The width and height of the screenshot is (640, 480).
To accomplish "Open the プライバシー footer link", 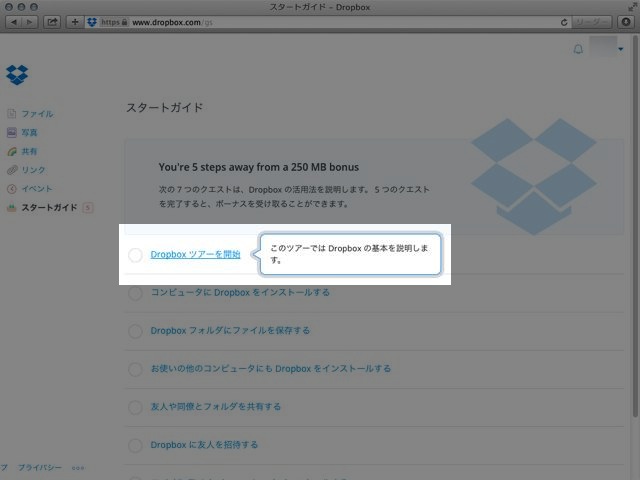I will click(40, 467).
